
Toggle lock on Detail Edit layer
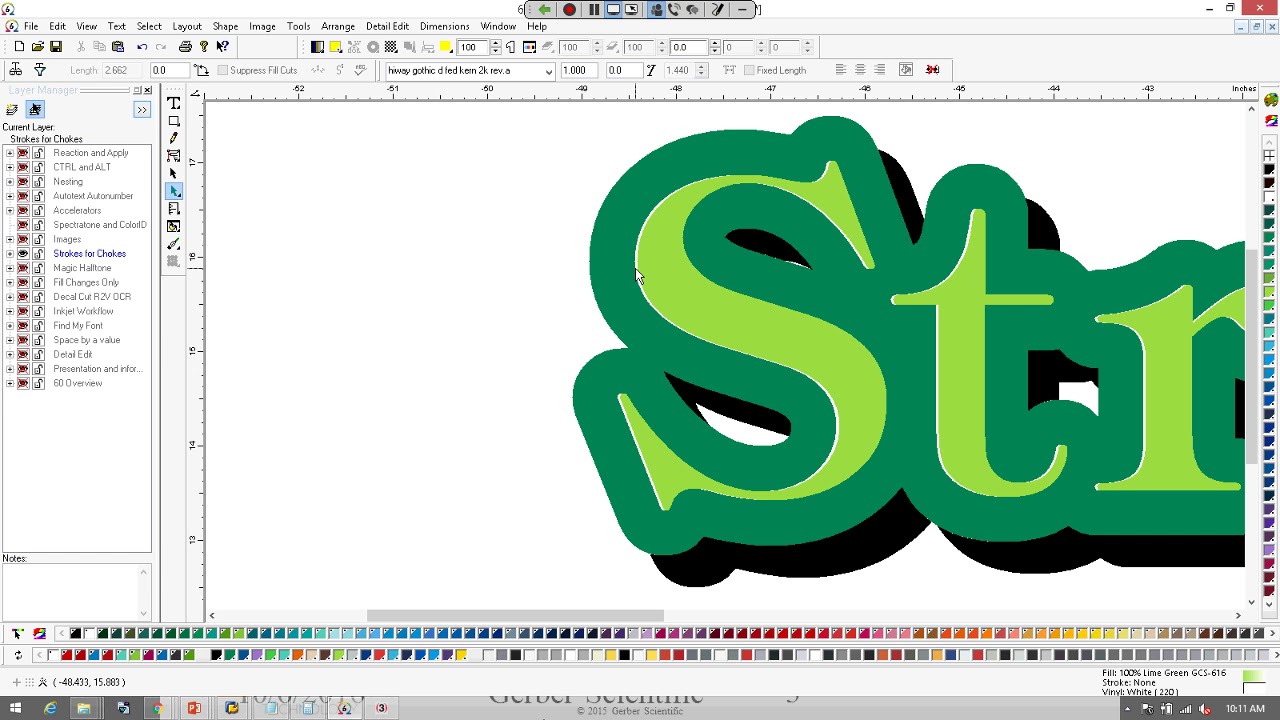tap(38, 355)
